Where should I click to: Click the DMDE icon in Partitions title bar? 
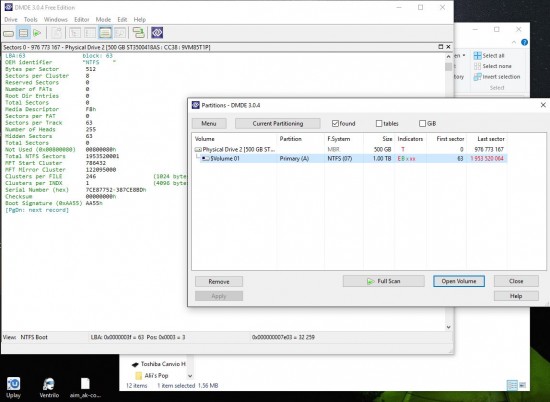click(x=195, y=105)
